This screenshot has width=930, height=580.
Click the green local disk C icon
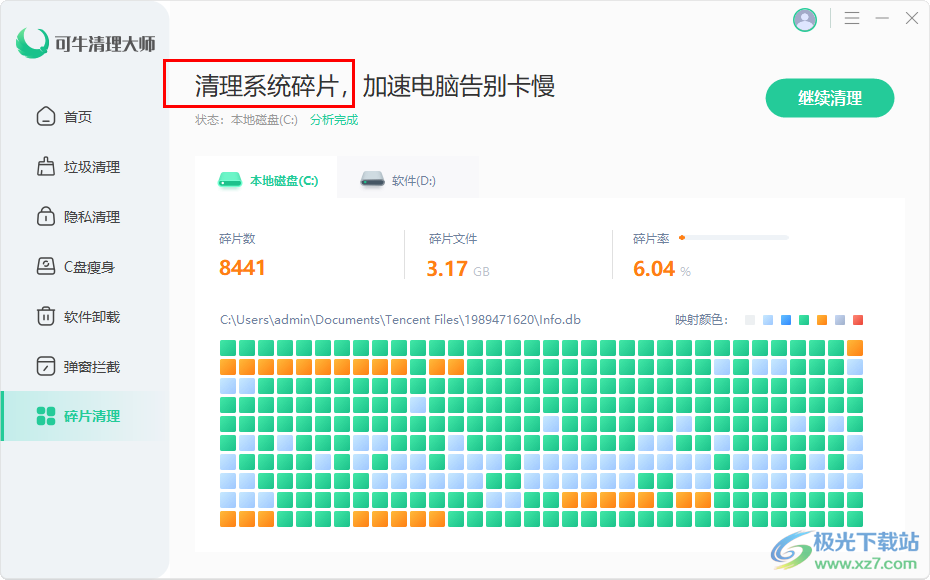(x=230, y=180)
